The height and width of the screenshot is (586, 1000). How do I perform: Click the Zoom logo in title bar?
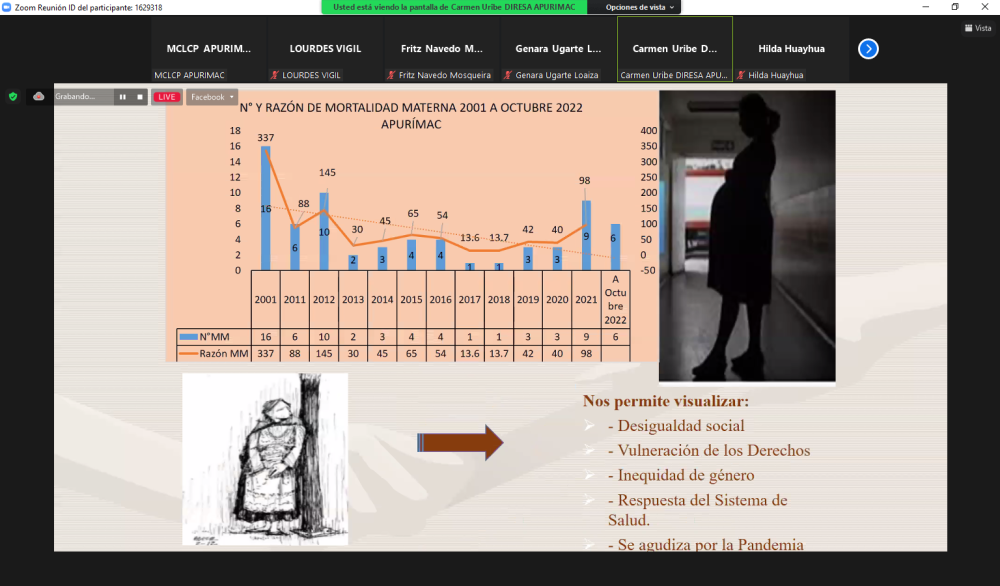[8, 7]
